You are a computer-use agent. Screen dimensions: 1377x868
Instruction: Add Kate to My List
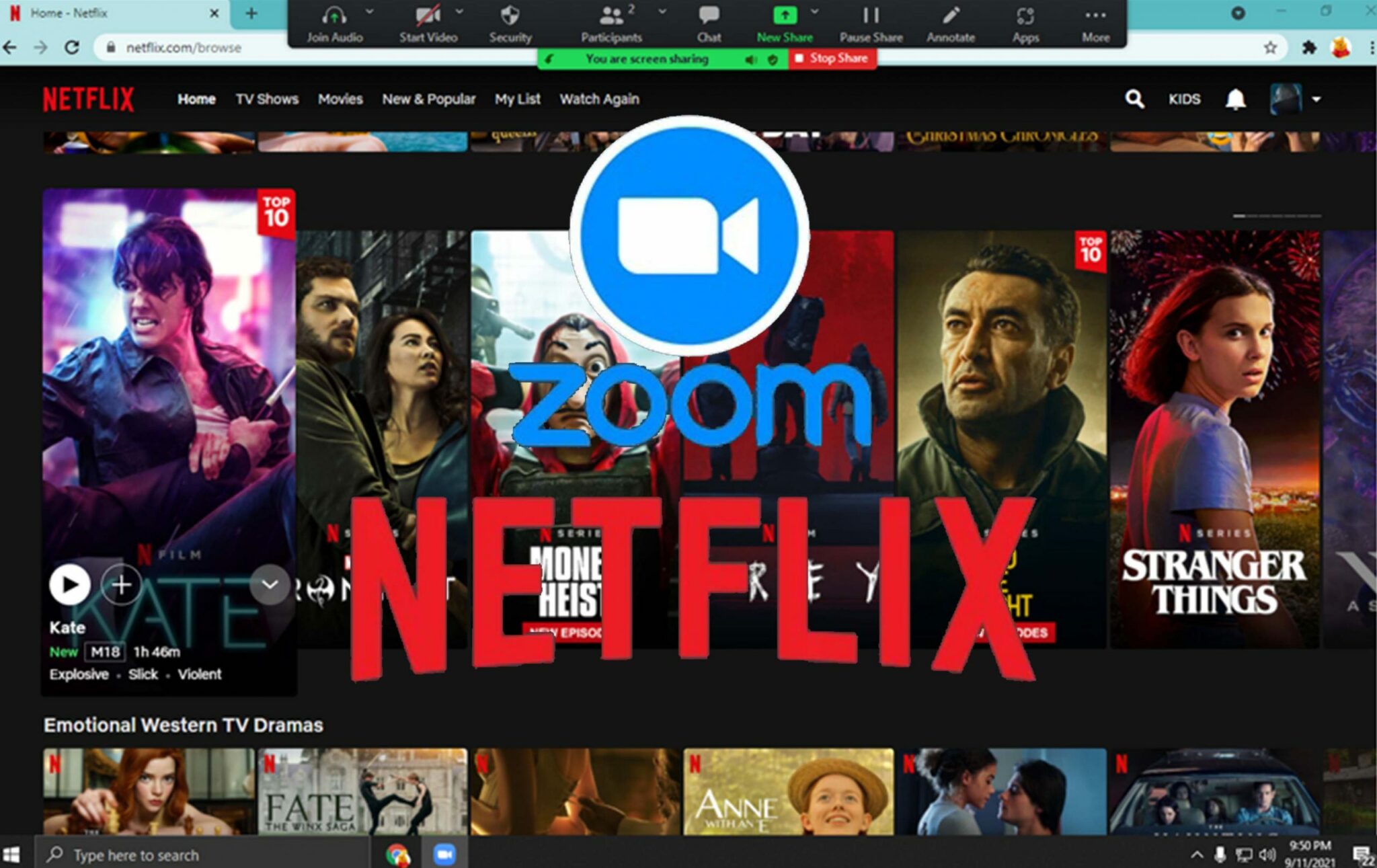[x=121, y=584]
